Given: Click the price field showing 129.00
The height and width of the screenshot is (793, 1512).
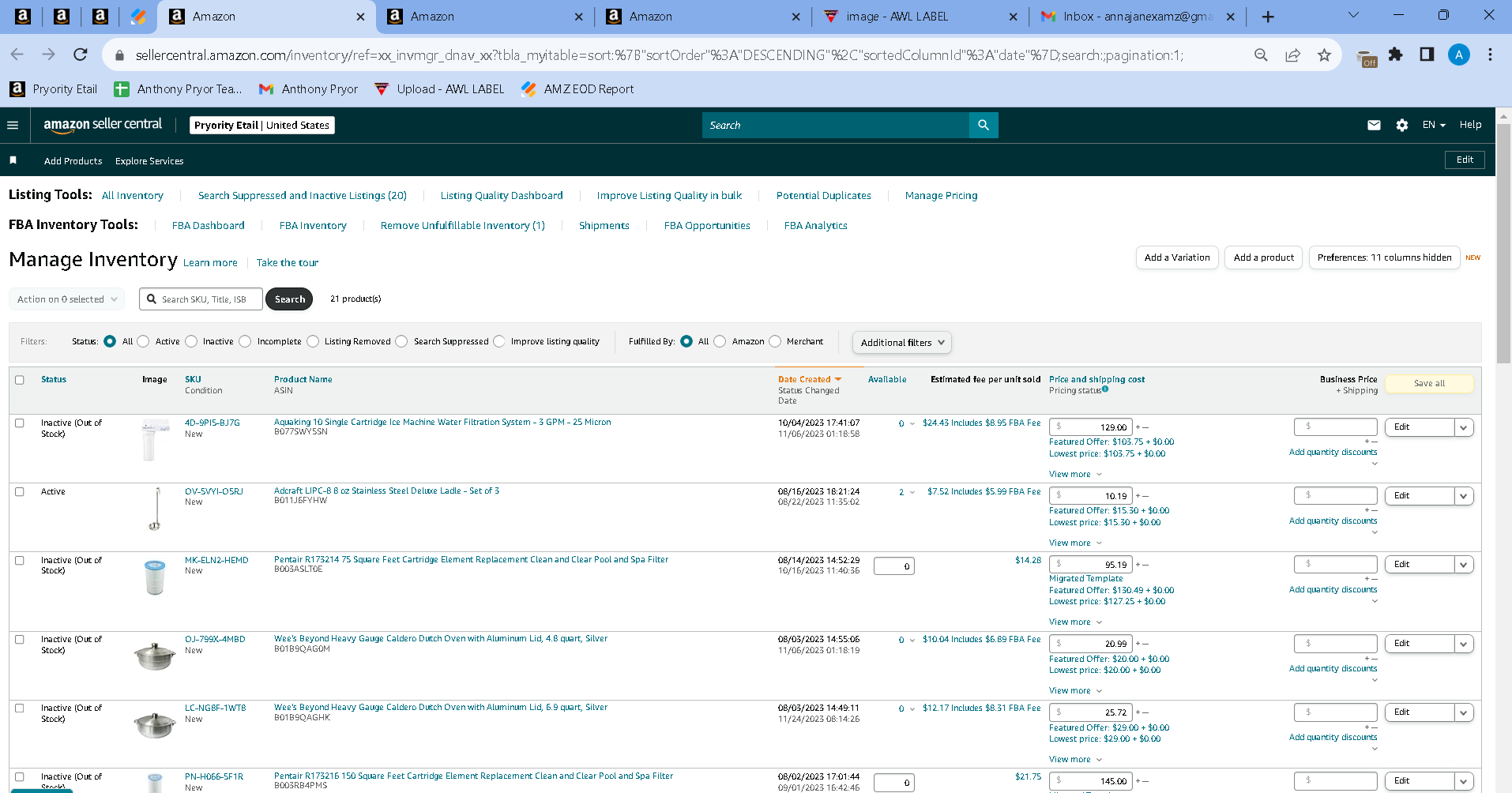Looking at the screenshot, I should tap(1091, 427).
